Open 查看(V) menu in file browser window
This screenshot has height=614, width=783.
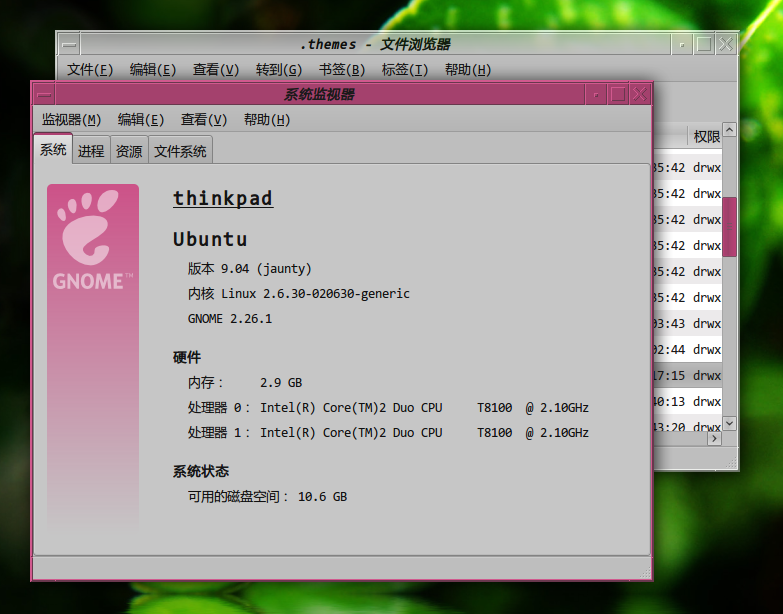pyautogui.click(x=216, y=69)
